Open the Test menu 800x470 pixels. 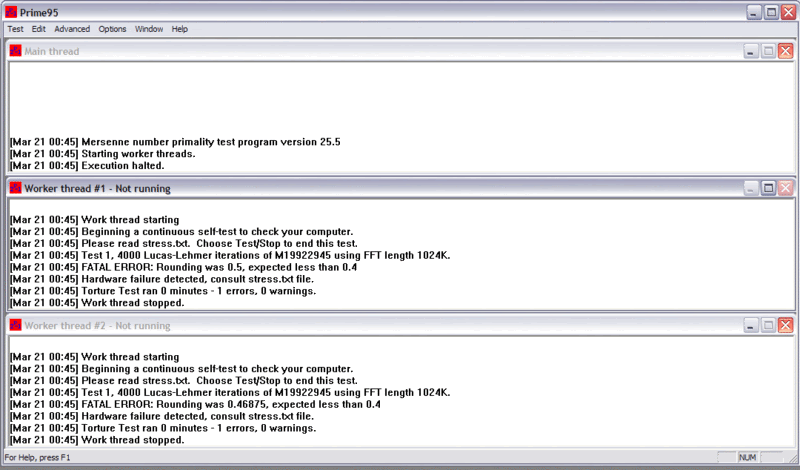[15, 29]
